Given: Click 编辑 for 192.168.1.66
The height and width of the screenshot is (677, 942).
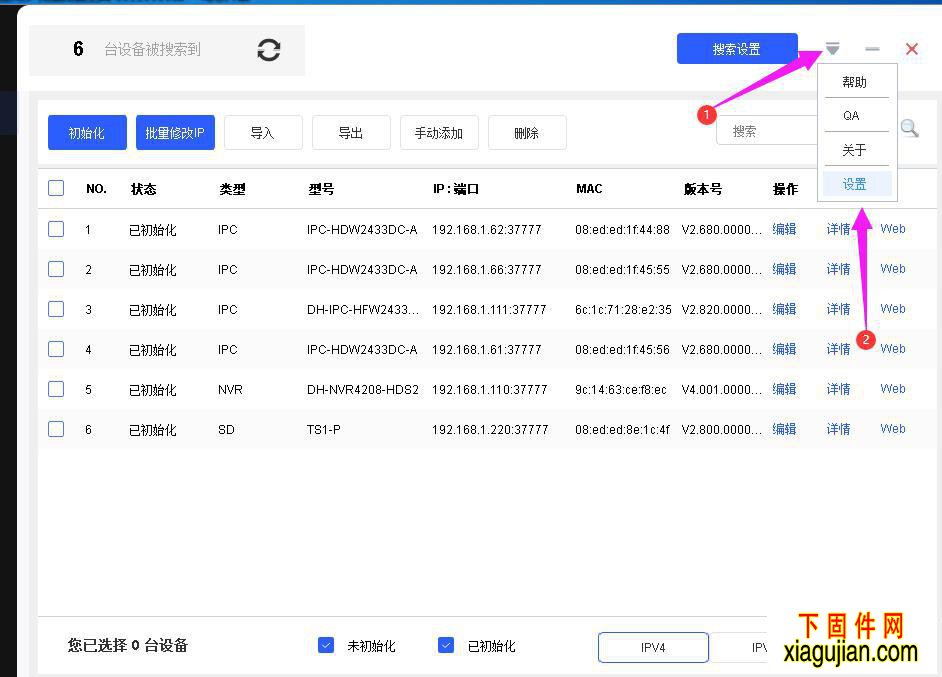Looking at the screenshot, I should (785, 269).
